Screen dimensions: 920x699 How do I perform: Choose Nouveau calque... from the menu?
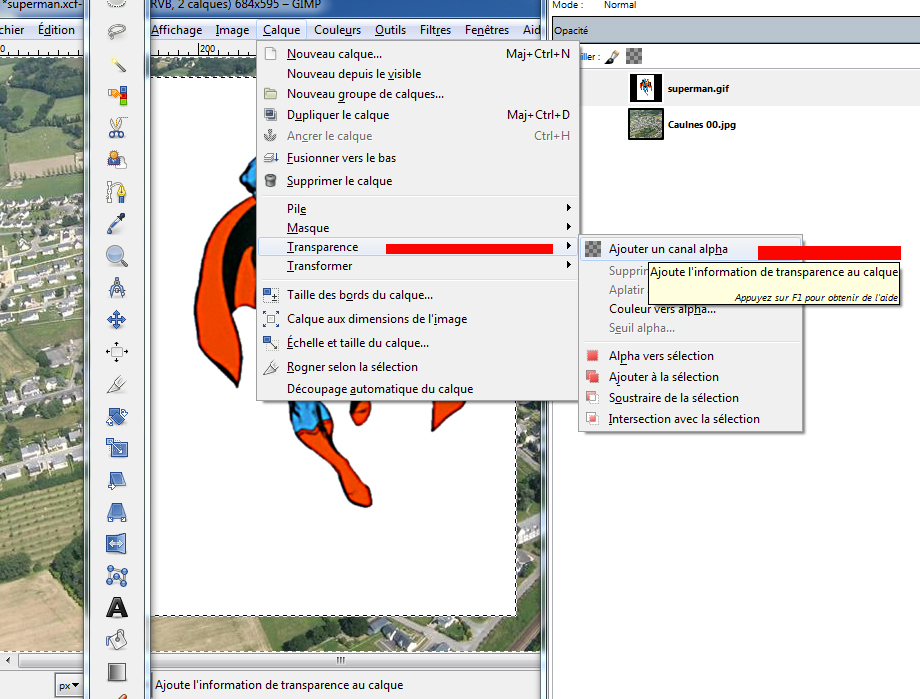pyautogui.click(x=418, y=54)
